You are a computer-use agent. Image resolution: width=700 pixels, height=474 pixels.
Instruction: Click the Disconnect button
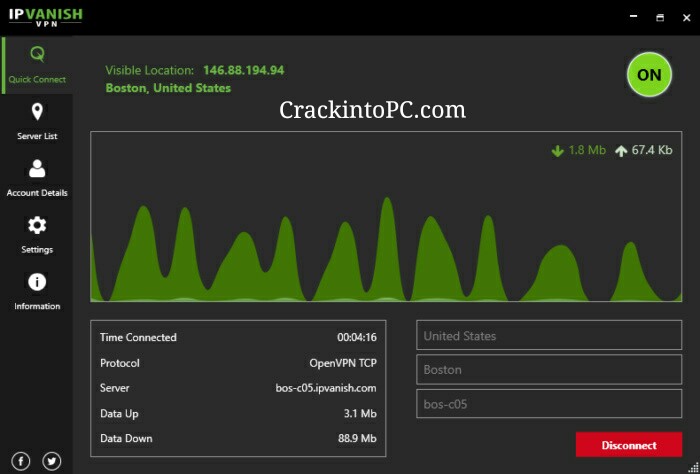tap(629, 445)
